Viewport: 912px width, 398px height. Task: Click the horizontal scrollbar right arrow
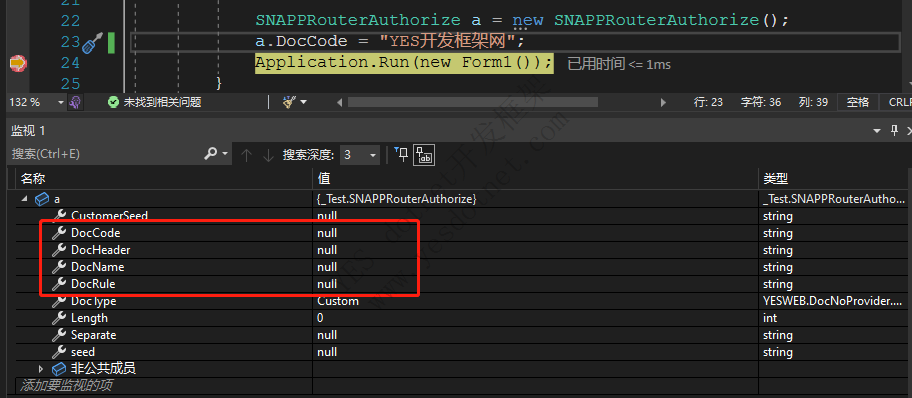(664, 102)
